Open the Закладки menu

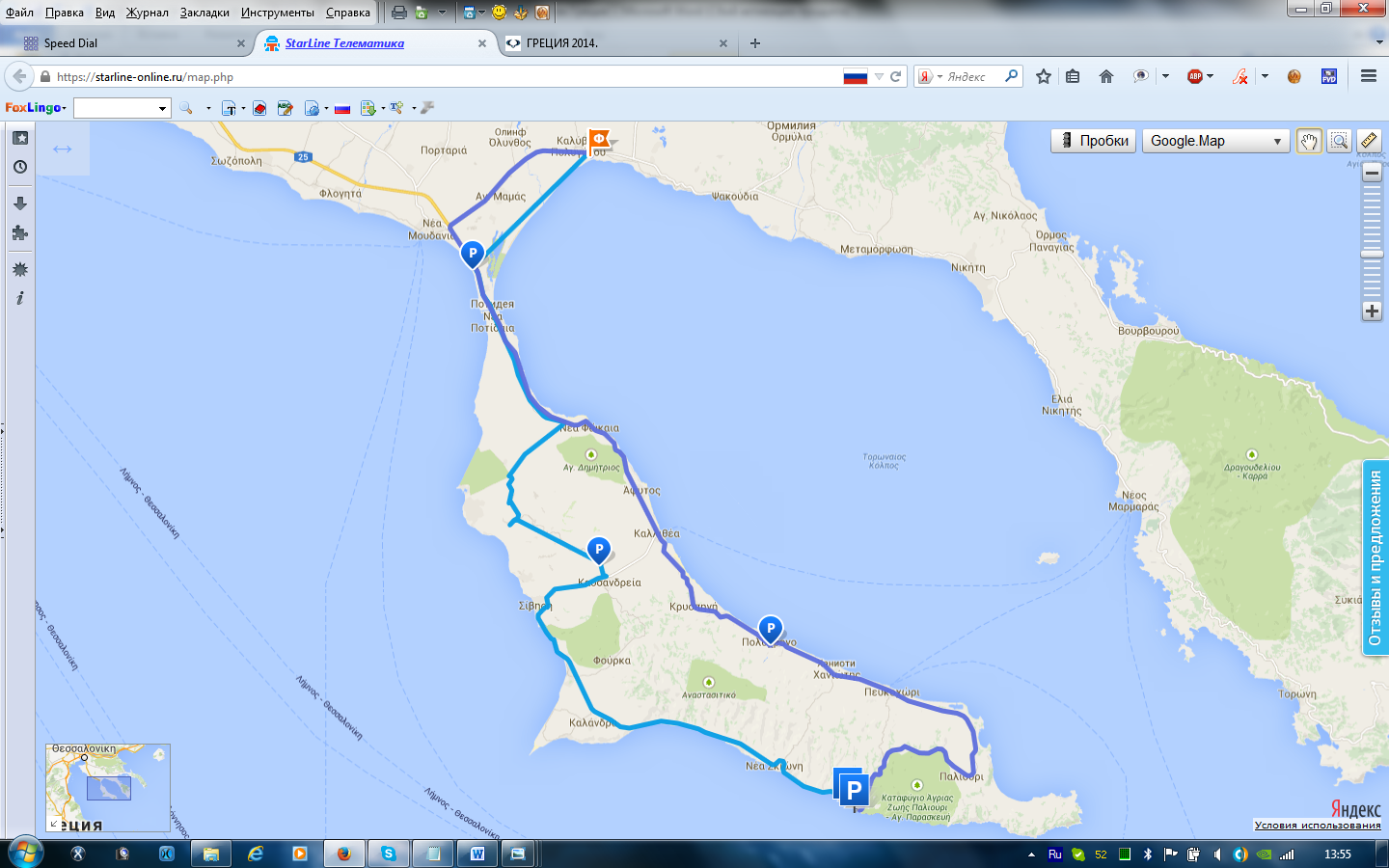click(204, 13)
